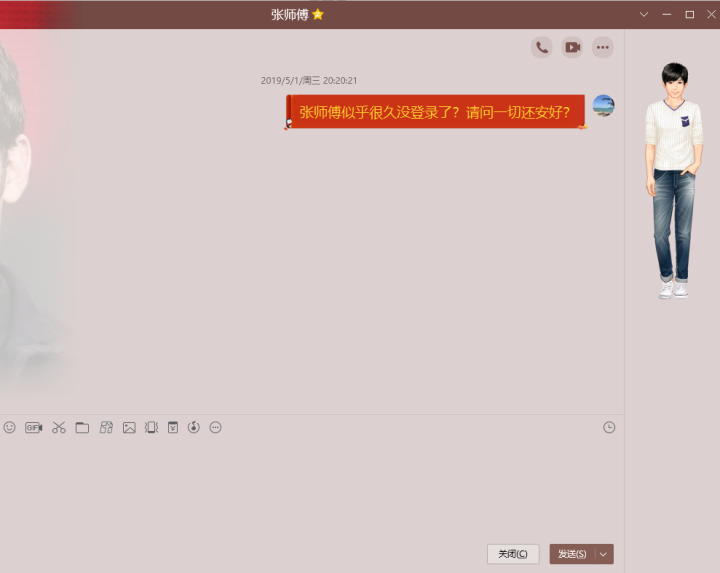Minimize the chat window
720x573 pixels.
(667, 14)
